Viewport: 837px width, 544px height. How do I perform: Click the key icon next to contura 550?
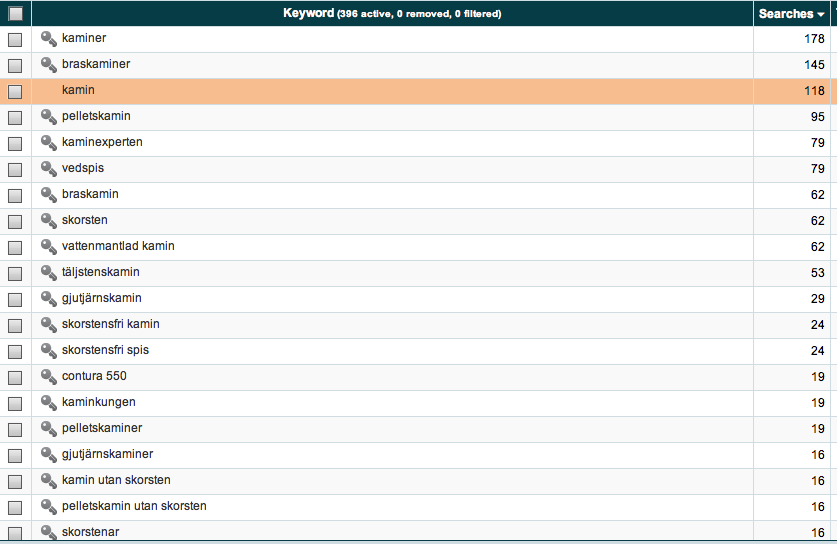point(48,377)
